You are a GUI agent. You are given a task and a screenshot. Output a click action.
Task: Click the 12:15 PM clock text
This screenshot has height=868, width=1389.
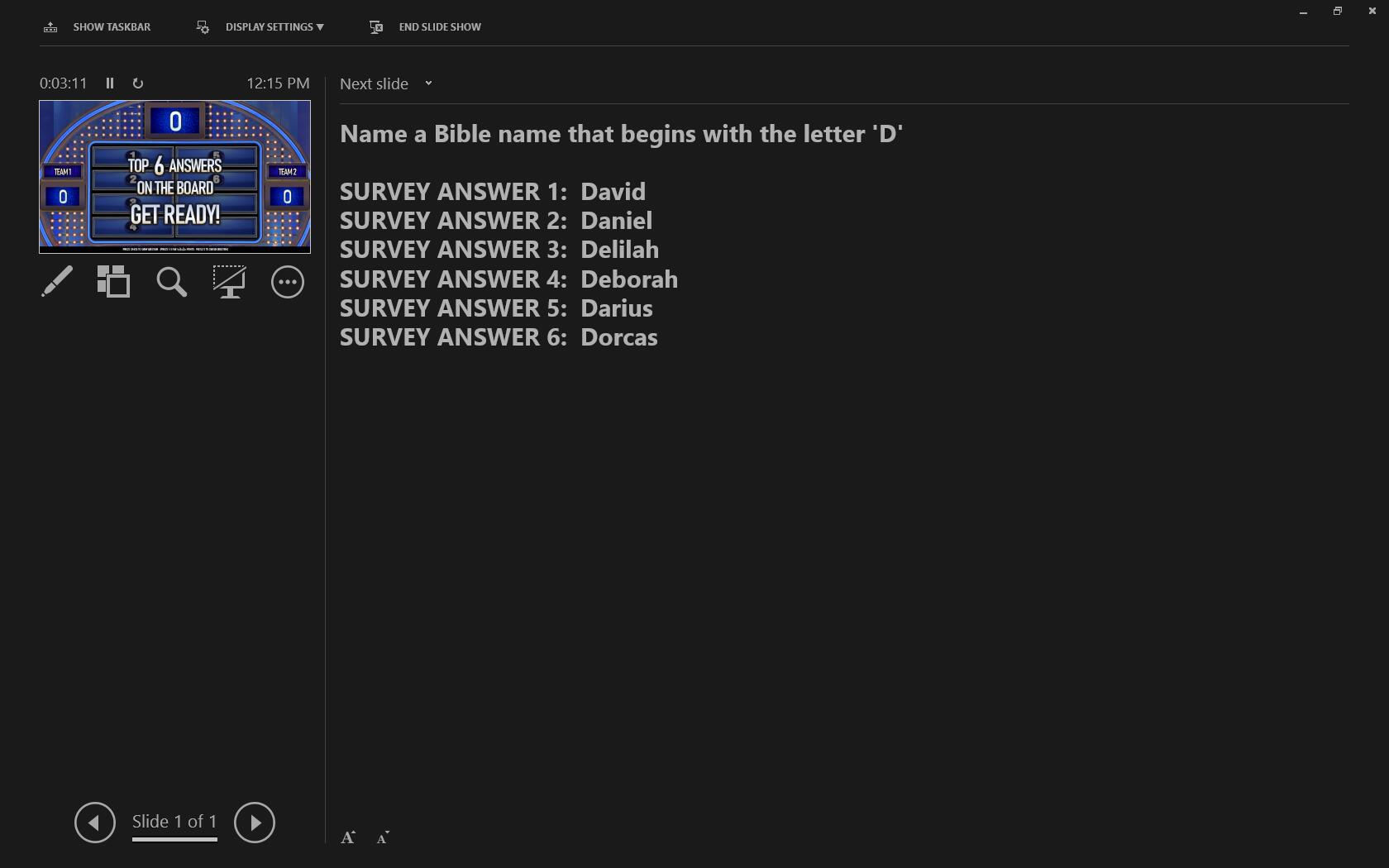278,83
